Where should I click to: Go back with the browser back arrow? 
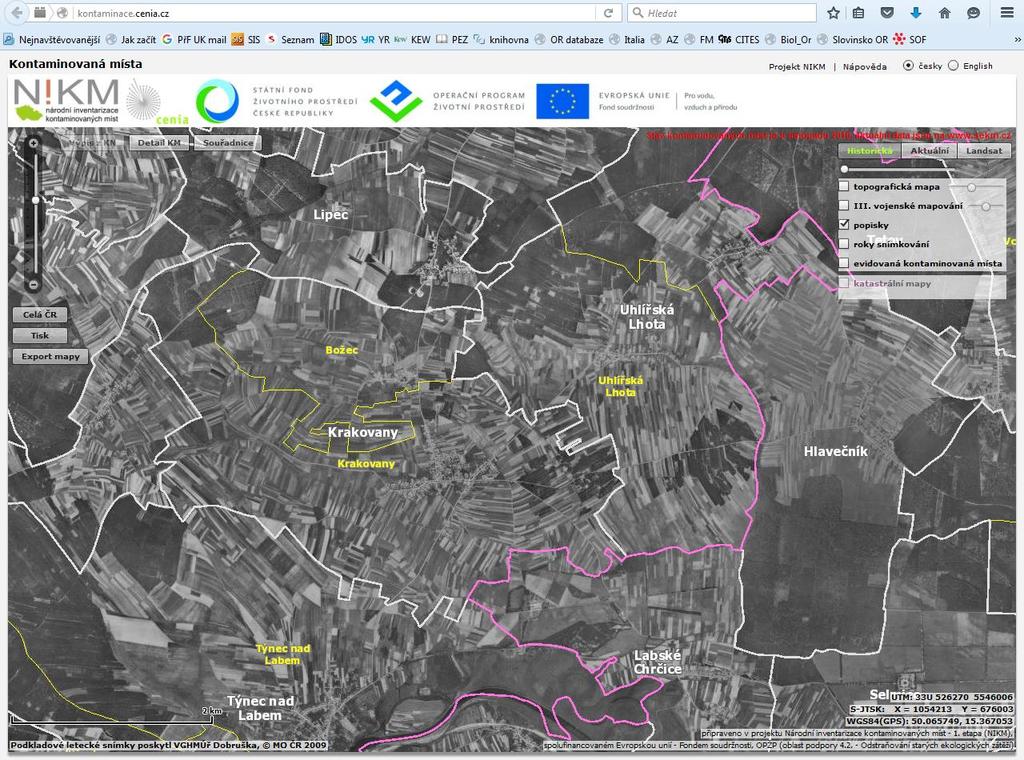[x=17, y=12]
